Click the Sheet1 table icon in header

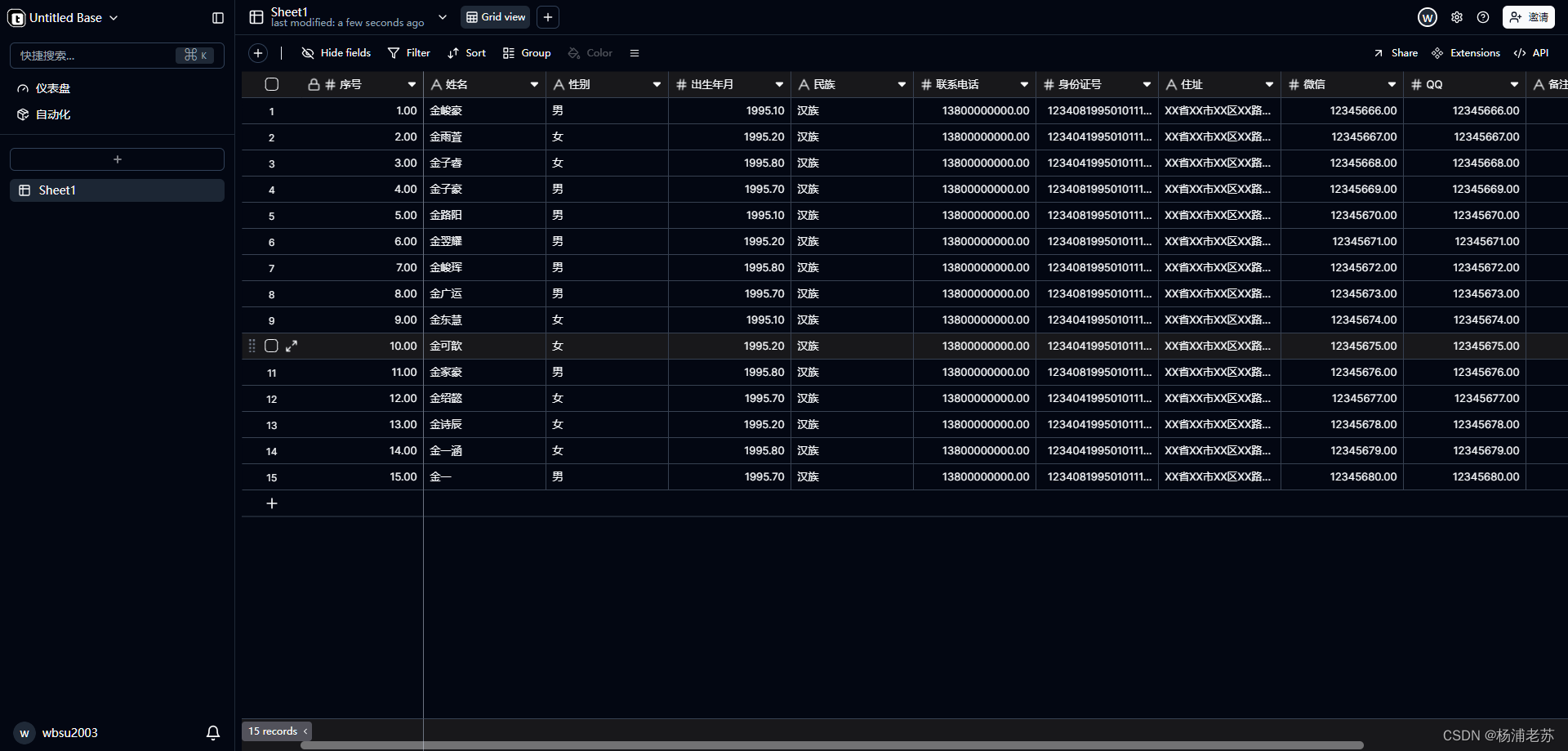pyautogui.click(x=256, y=17)
